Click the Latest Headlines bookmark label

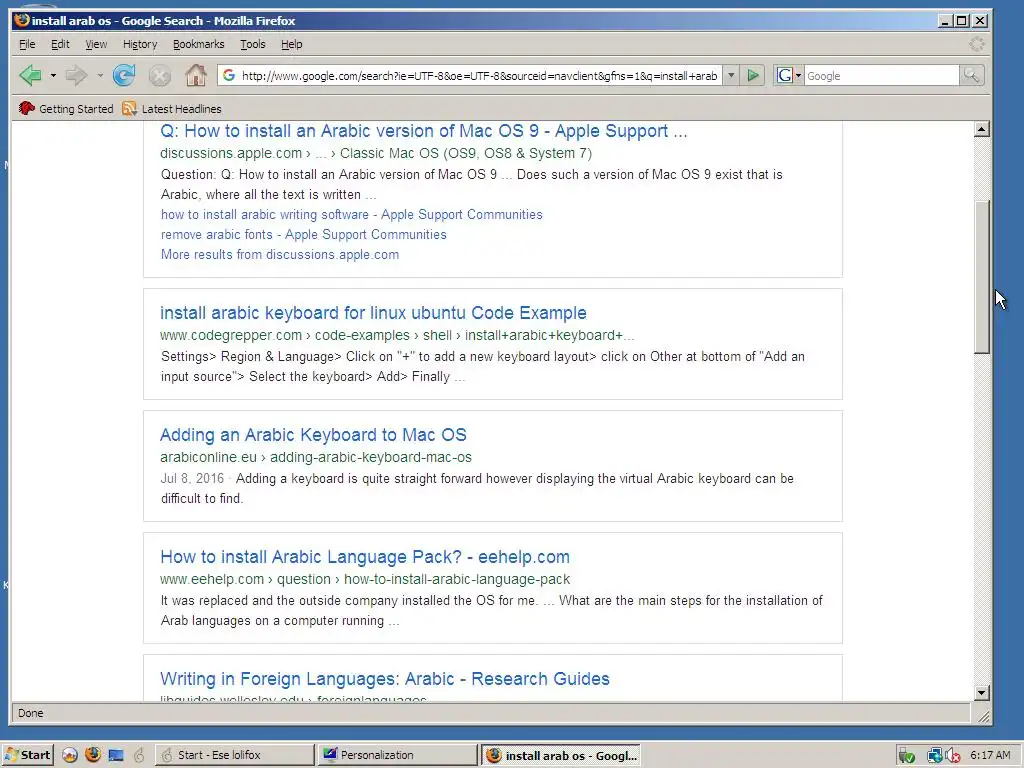coord(182,109)
